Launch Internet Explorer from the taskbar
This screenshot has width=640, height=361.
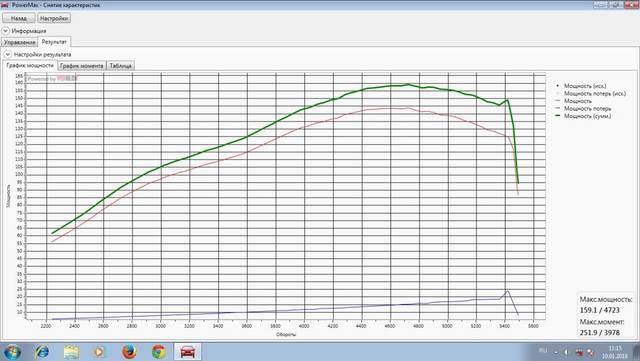(42, 352)
